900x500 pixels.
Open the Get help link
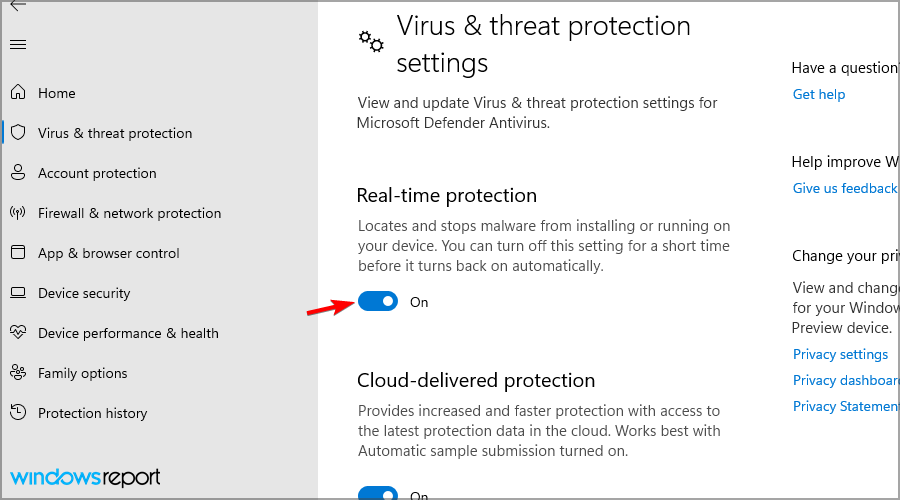pyautogui.click(x=819, y=94)
